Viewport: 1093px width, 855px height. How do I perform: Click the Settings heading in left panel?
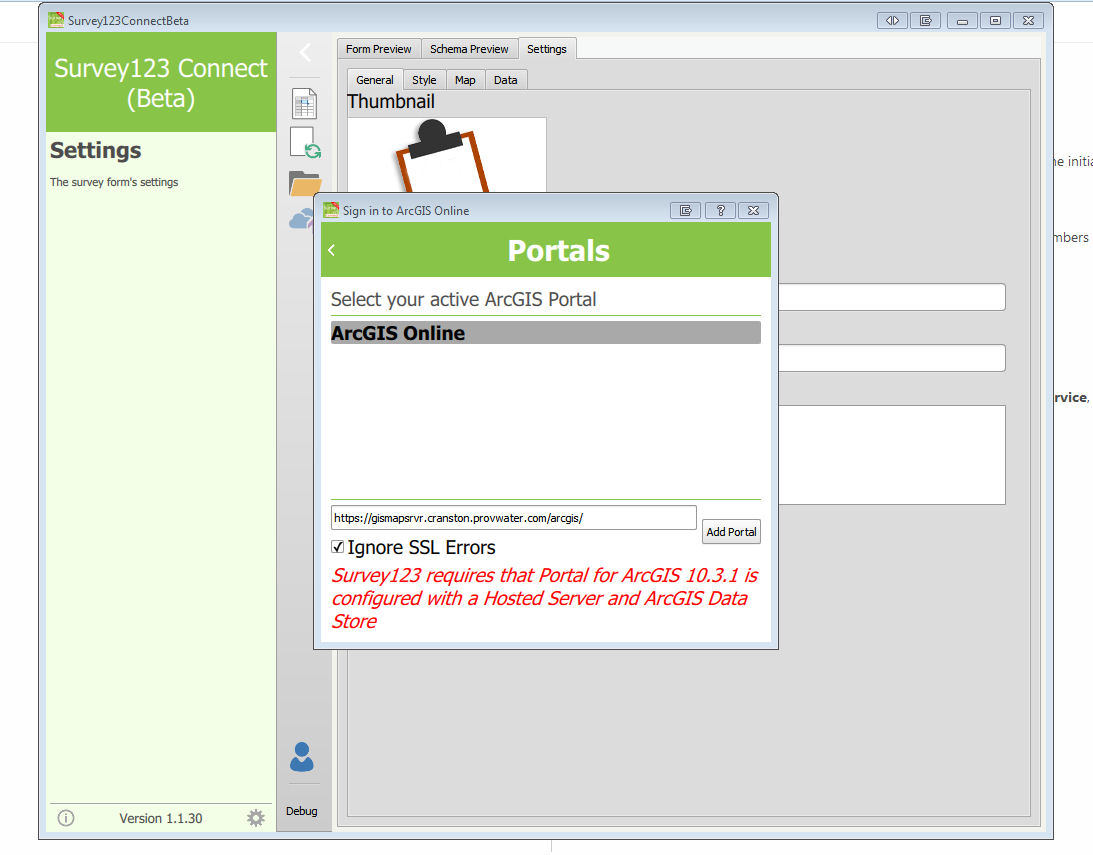(x=96, y=151)
